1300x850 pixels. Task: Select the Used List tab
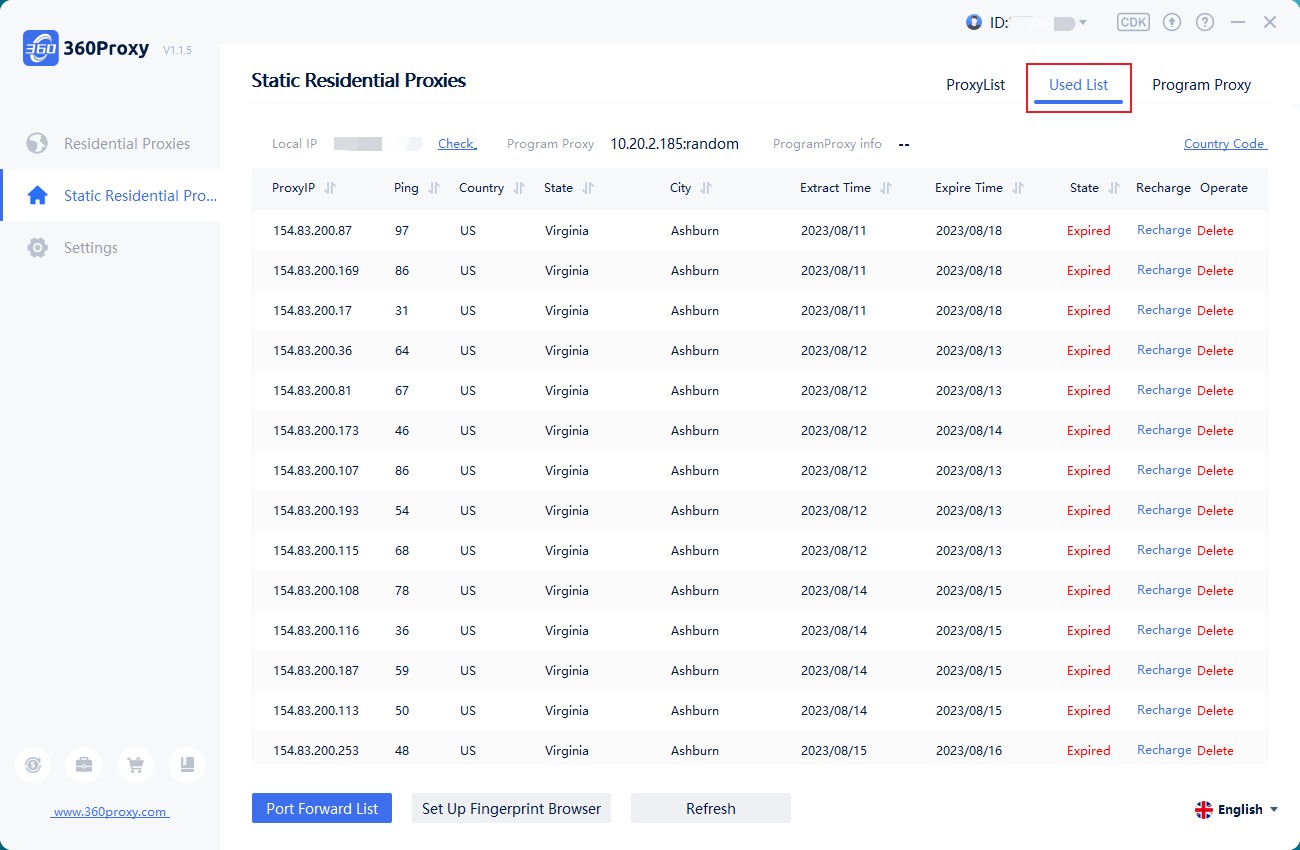pos(1078,85)
